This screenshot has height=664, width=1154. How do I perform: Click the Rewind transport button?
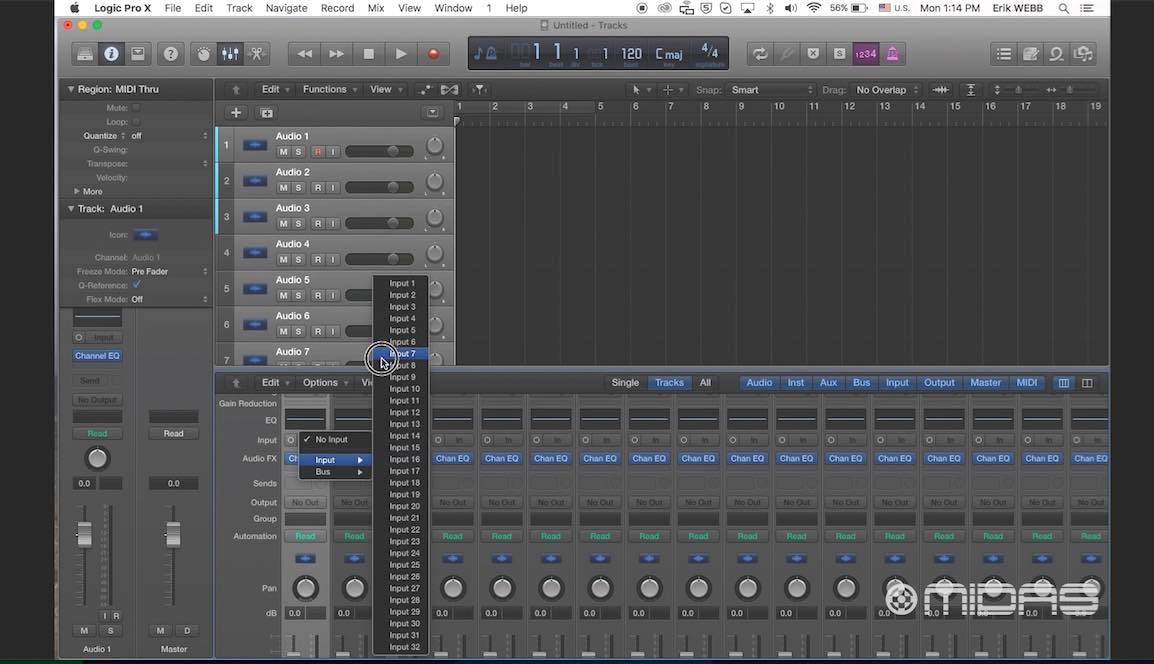click(305, 54)
